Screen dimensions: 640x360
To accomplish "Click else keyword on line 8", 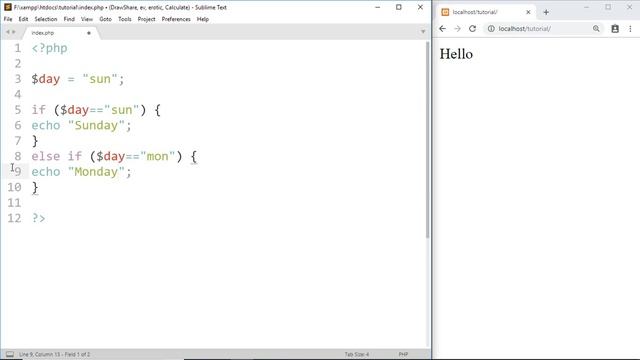I will (x=46, y=156).
